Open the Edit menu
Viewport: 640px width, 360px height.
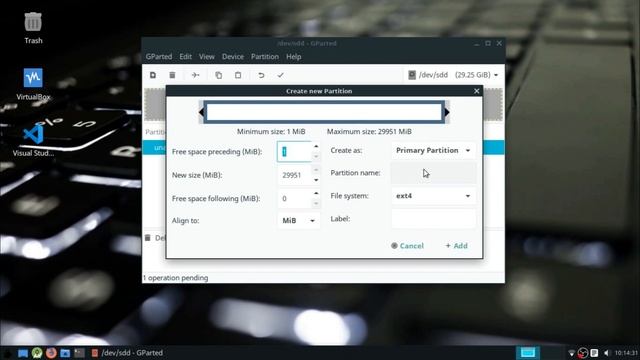(x=185, y=57)
